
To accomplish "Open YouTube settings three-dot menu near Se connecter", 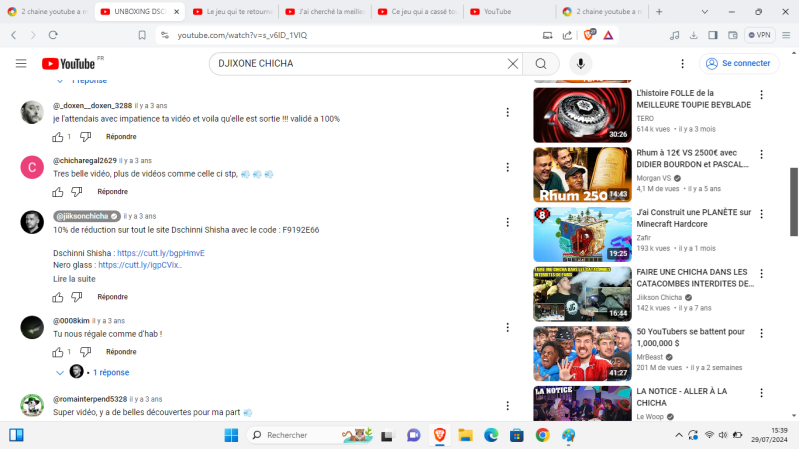I will click(682, 64).
